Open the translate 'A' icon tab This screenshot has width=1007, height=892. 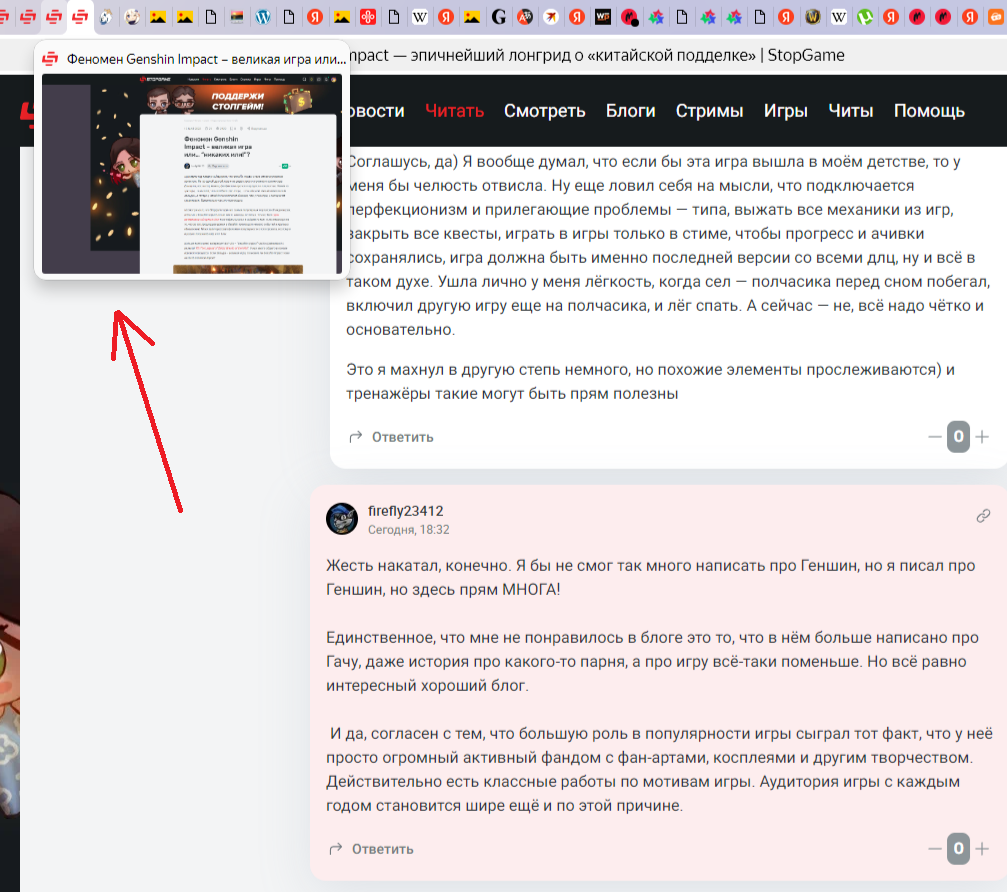[525, 17]
